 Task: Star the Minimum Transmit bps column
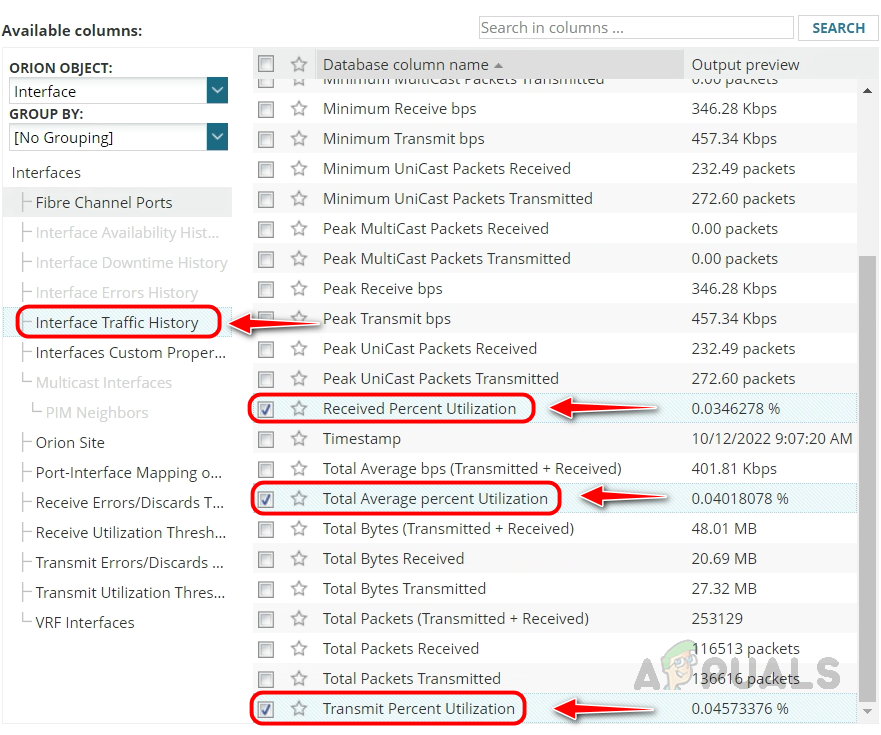point(299,138)
